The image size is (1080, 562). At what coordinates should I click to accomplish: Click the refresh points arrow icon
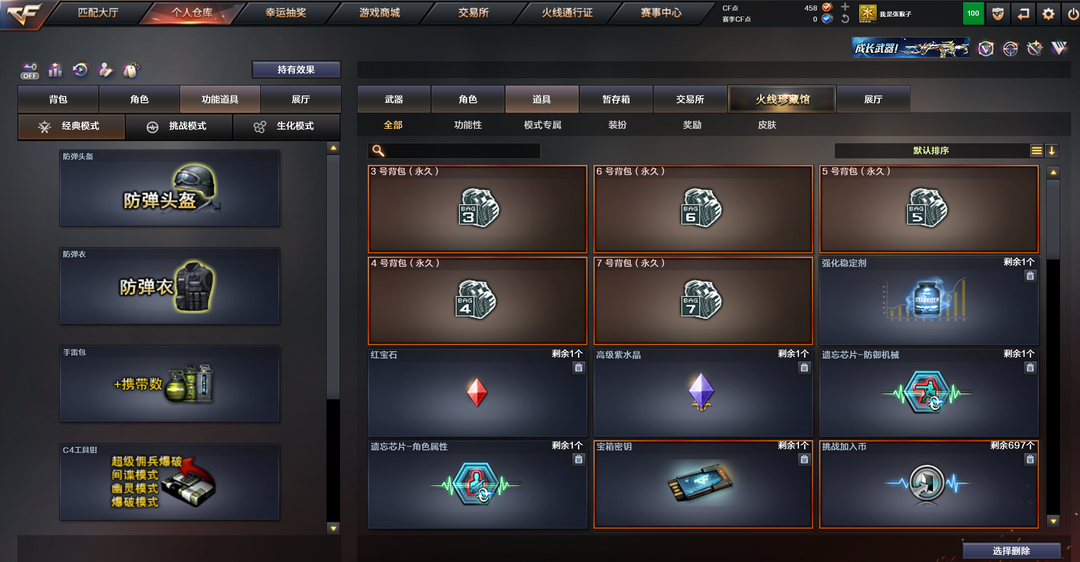845,19
